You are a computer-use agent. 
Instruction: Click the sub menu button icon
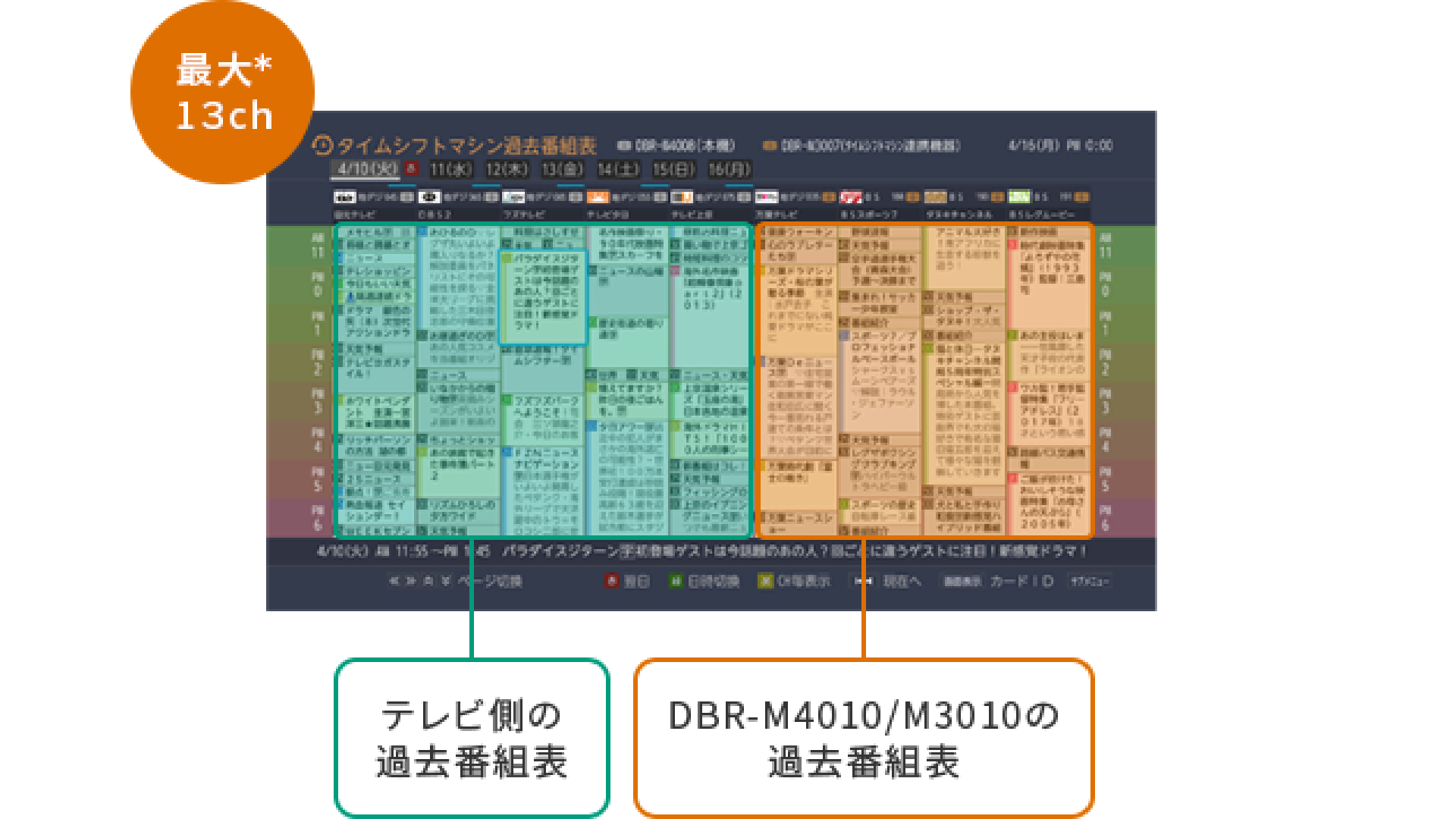1089,581
